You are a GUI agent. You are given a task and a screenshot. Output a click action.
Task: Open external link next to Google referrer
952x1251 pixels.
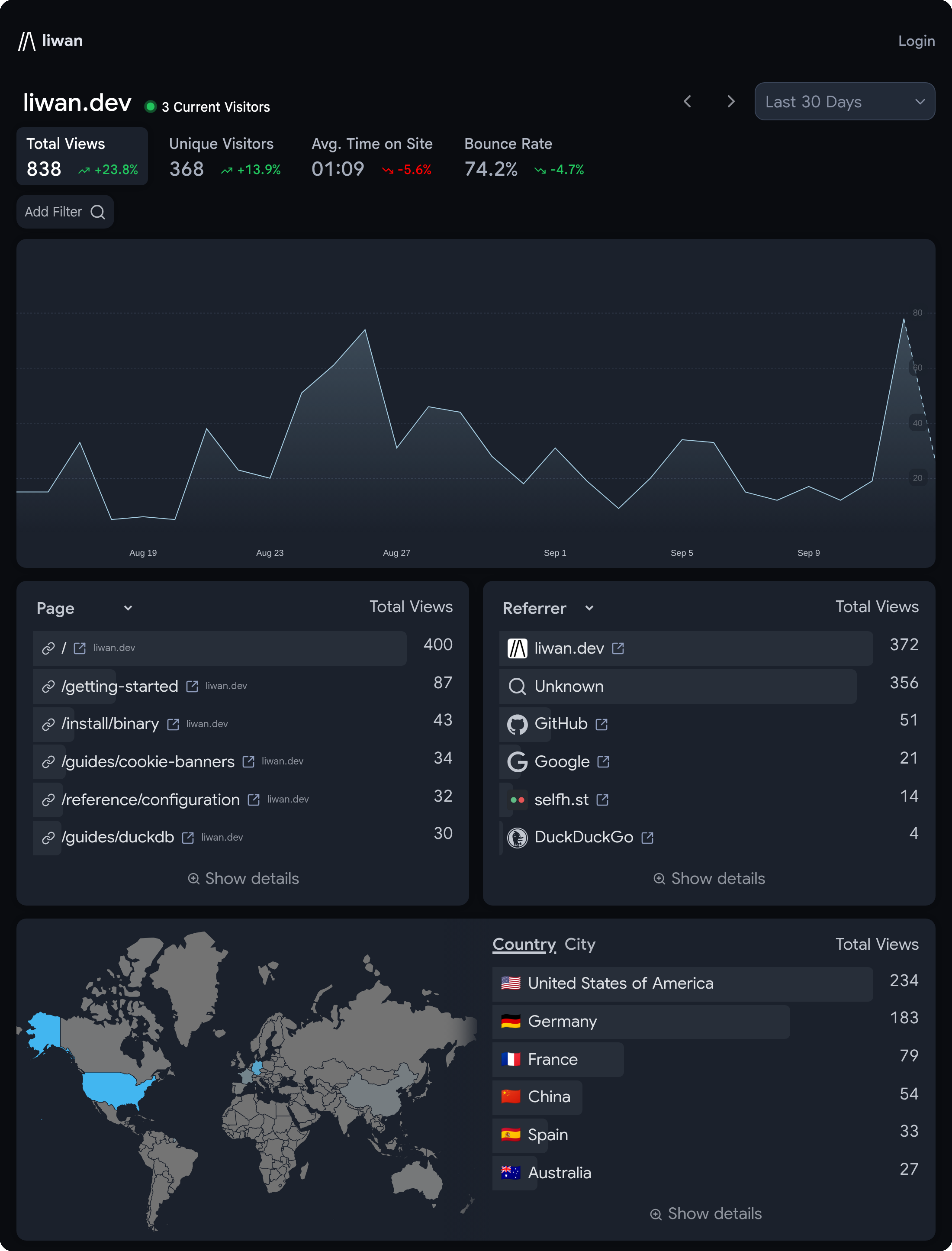click(604, 762)
